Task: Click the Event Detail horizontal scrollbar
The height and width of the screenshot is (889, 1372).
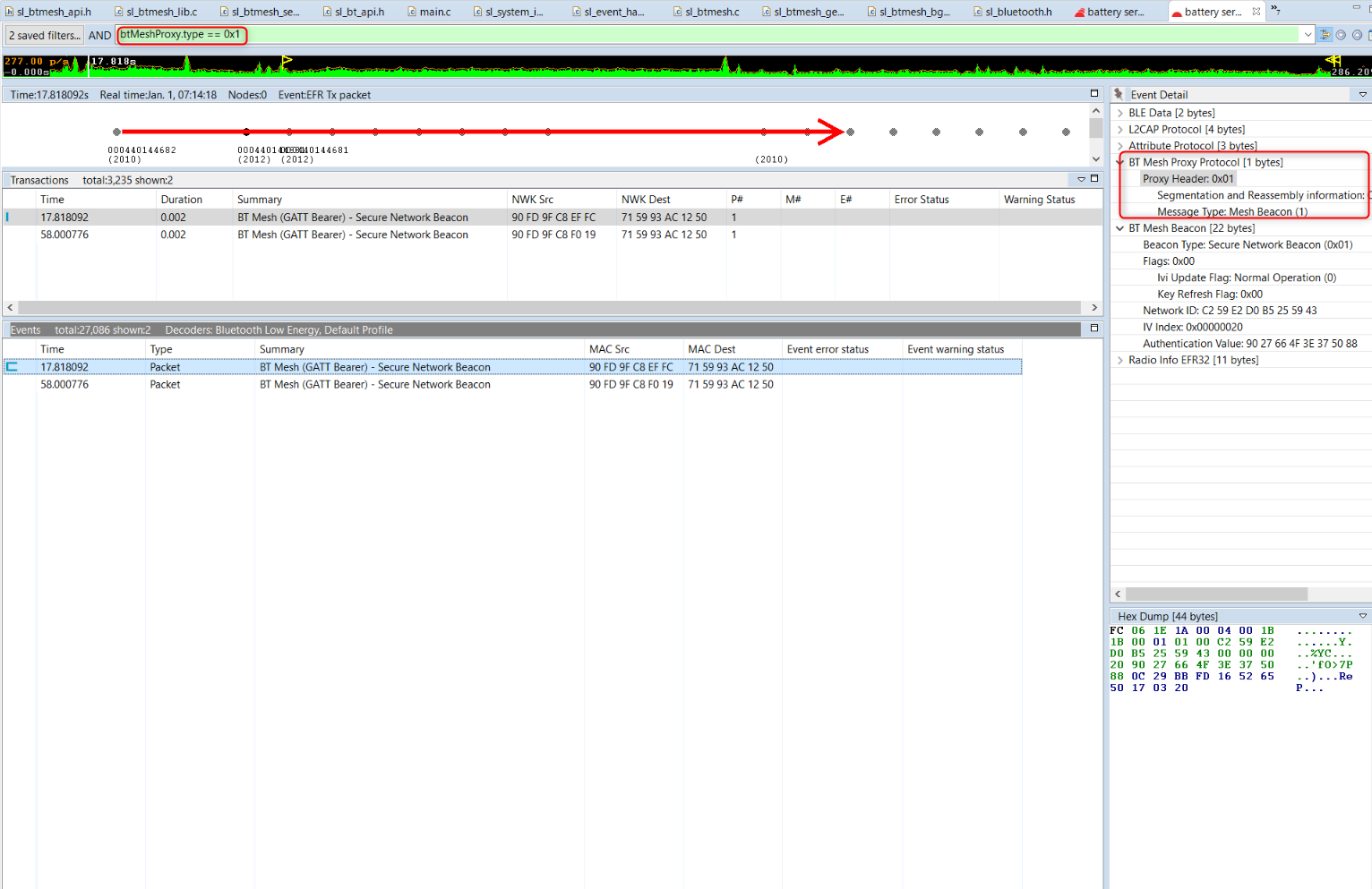Action: [1216, 594]
